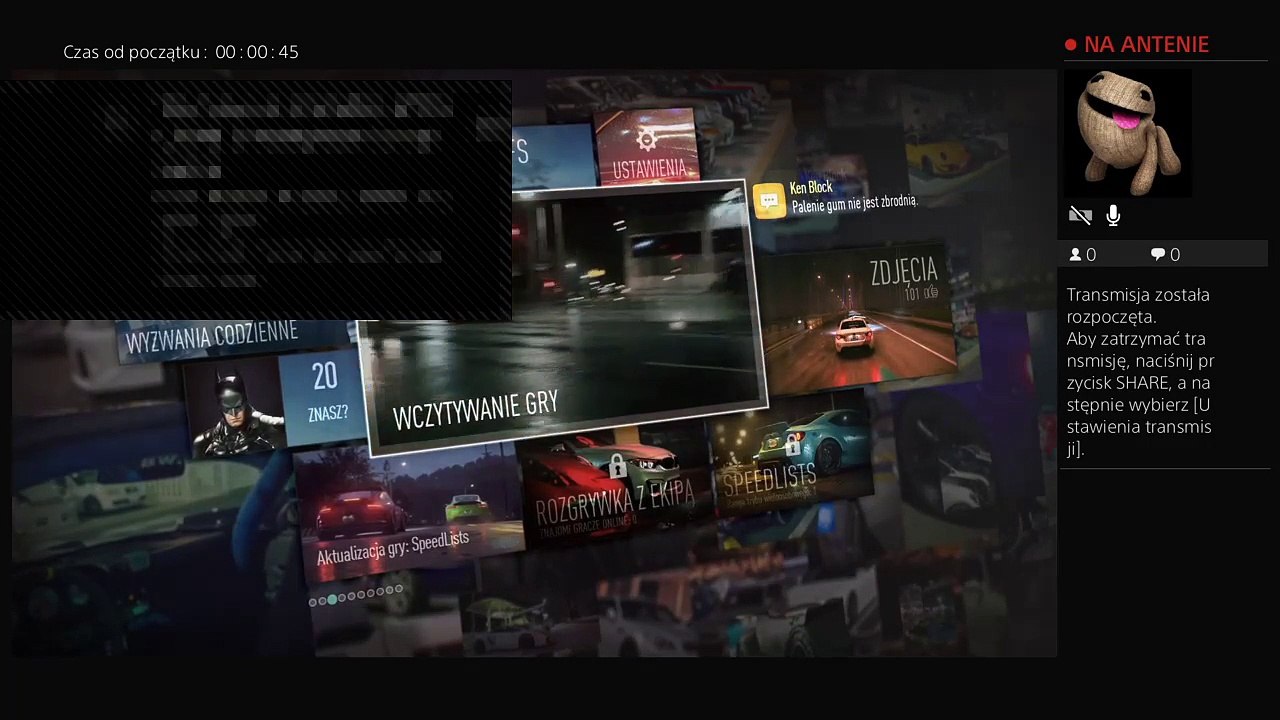Read Ken Block's message text
The height and width of the screenshot is (720, 1280).
tap(854, 205)
